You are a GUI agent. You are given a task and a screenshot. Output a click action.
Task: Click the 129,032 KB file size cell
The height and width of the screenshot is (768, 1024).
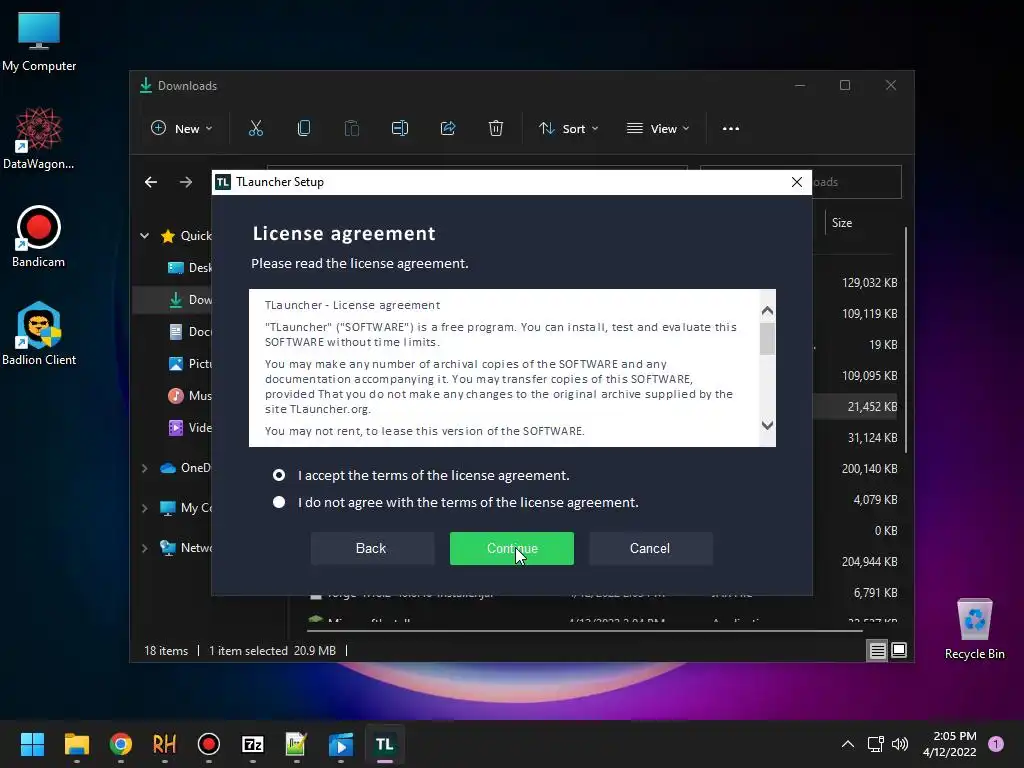[x=870, y=283]
